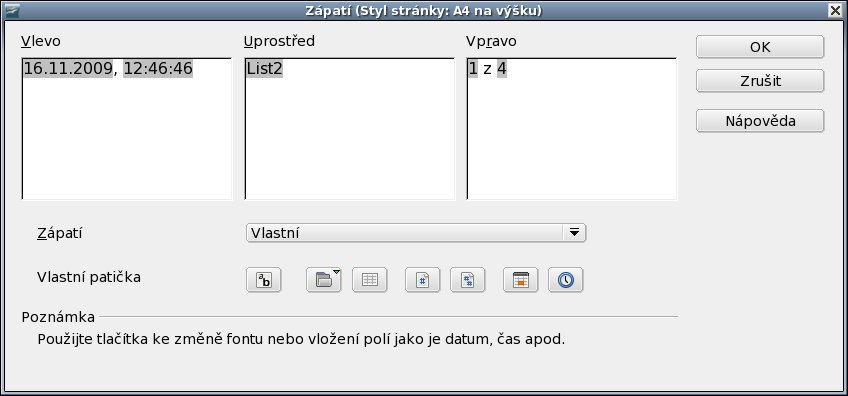
Task: Click inside the Vlevo footer text area
Action: (x=127, y=129)
